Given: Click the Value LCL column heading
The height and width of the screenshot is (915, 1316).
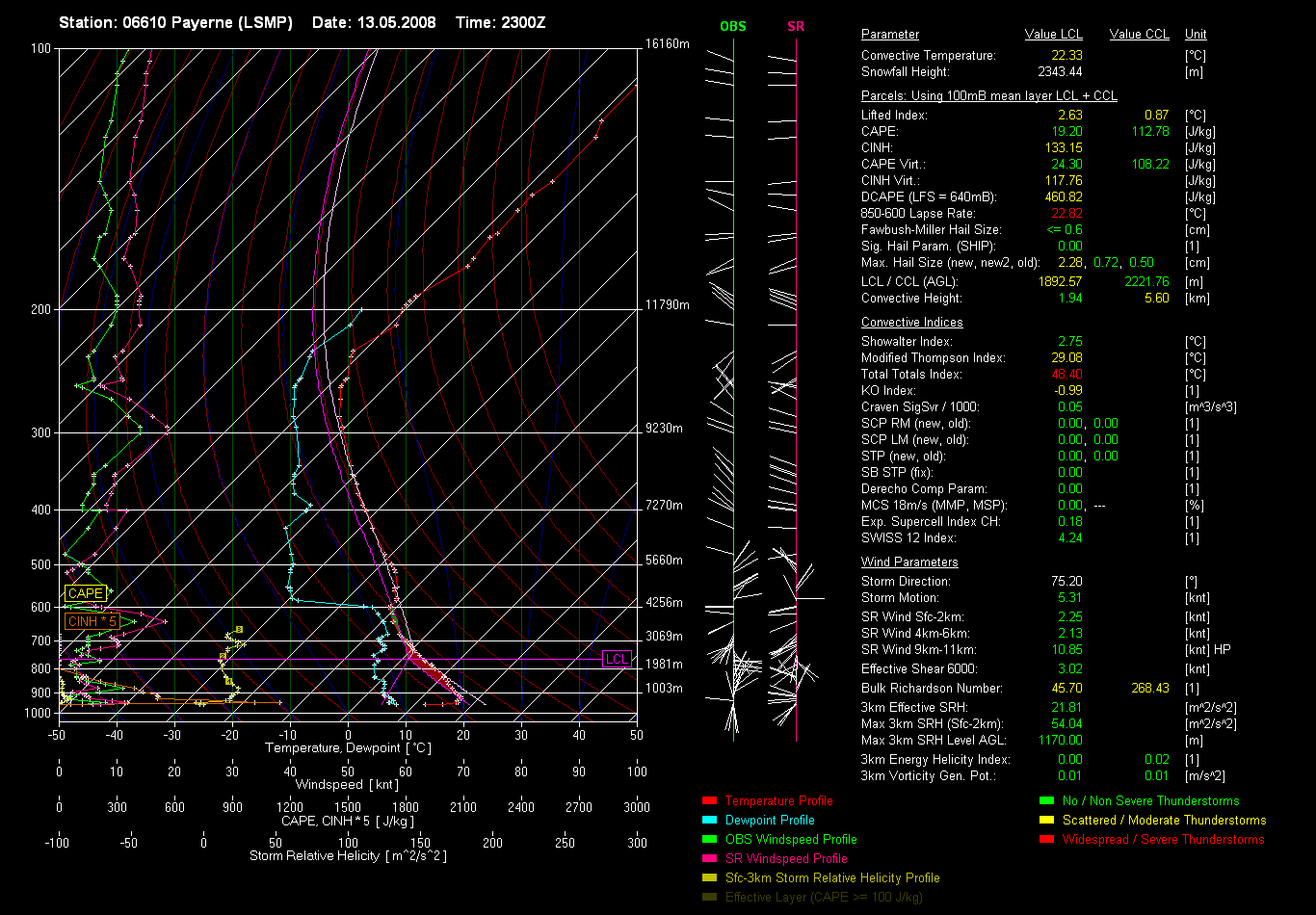Looking at the screenshot, I should pyautogui.click(x=1055, y=35).
